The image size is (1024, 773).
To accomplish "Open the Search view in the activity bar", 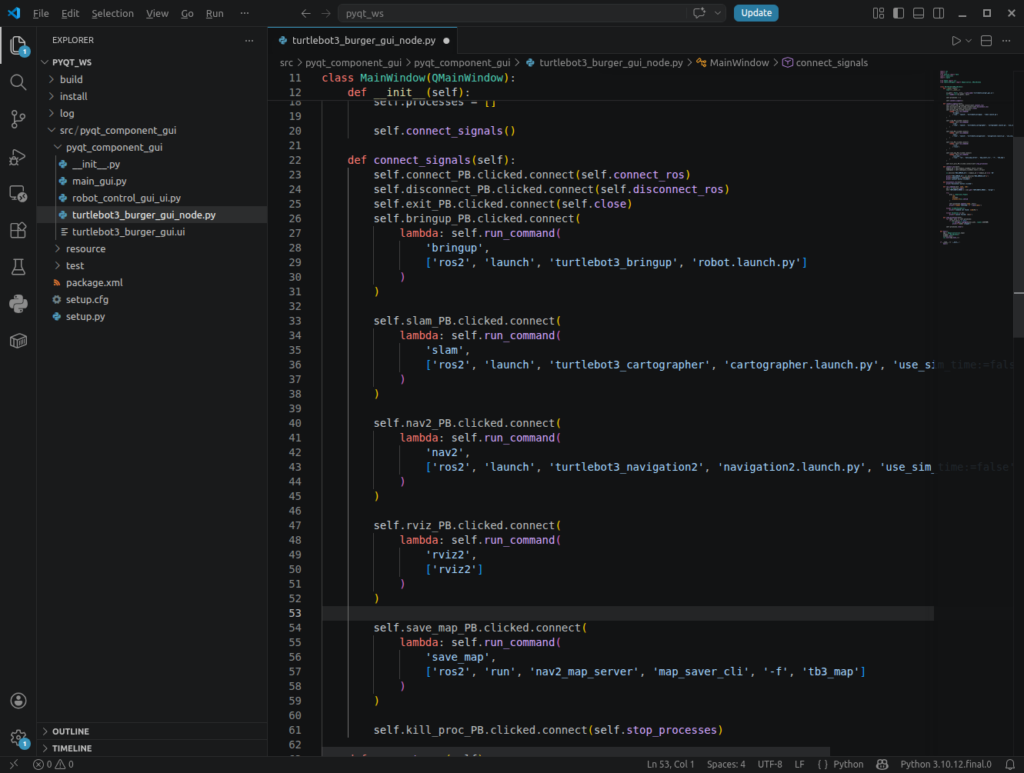I will pyautogui.click(x=18, y=82).
